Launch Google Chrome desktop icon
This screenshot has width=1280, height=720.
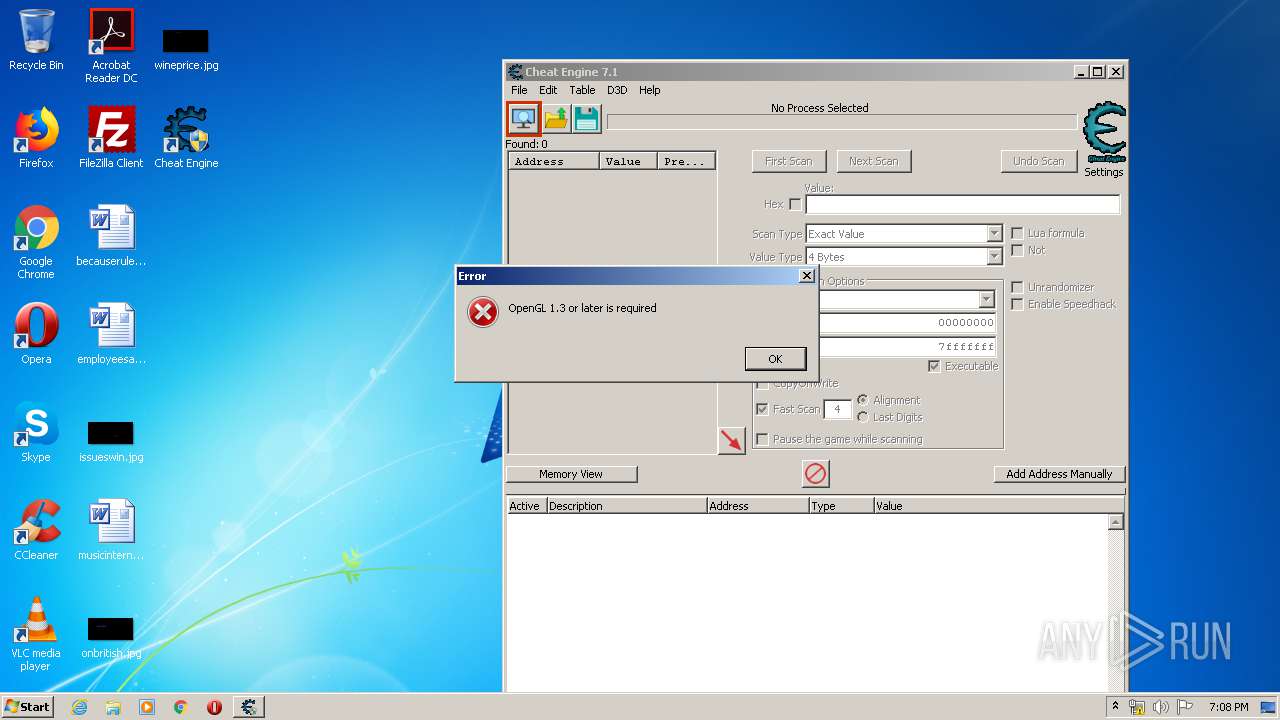point(36,242)
